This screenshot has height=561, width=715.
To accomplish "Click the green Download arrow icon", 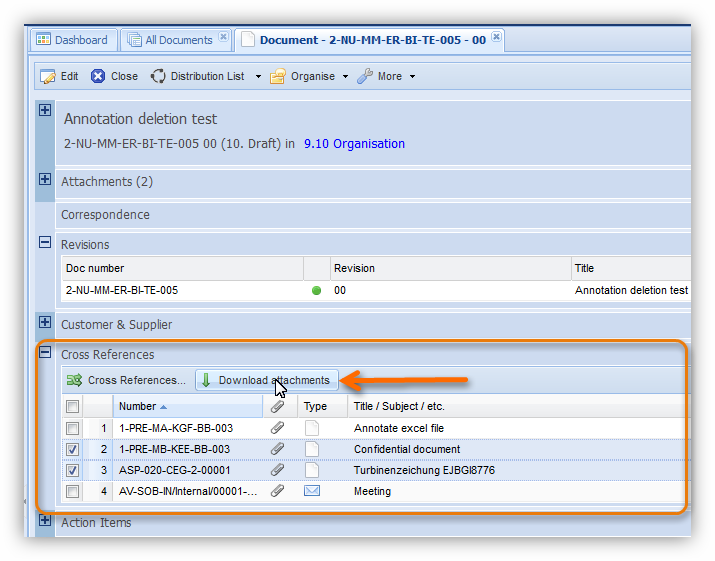I will 206,380.
